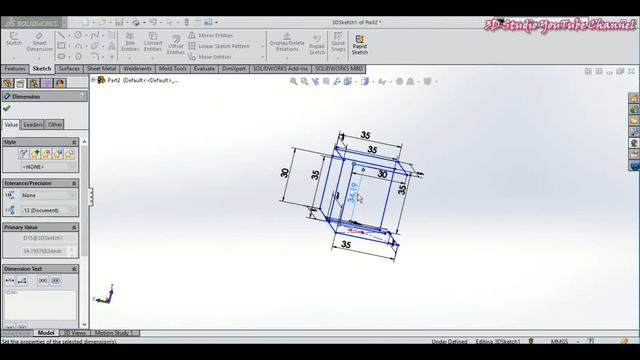640x360 pixels.
Task: Switch to Leaders tab
Action: point(33,124)
